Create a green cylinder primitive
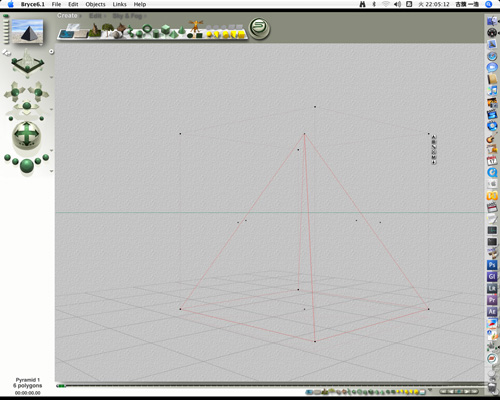This screenshot has width=500, height=400. click(x=156, y=33)
